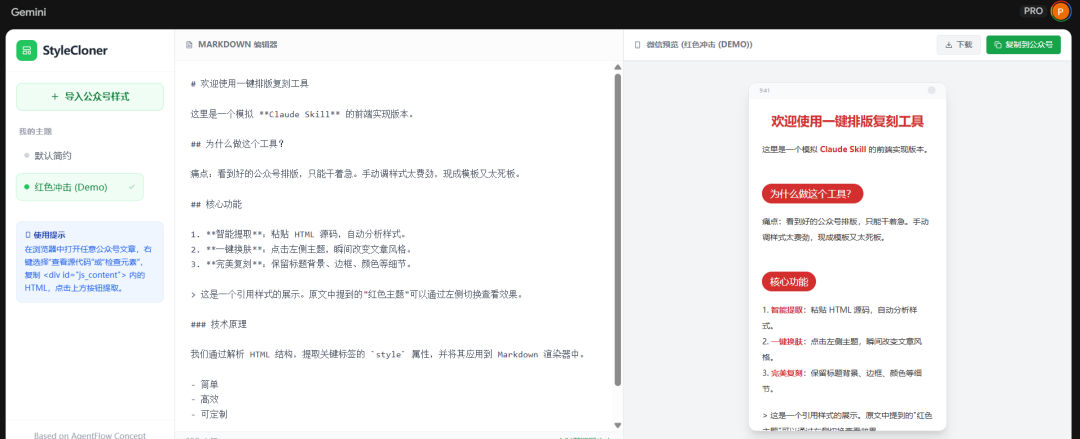Image resolution: width=1080 pixels, height=439 pixels.
Task: Click the download icon inside 下载 button
Action: tap(948, 45)
